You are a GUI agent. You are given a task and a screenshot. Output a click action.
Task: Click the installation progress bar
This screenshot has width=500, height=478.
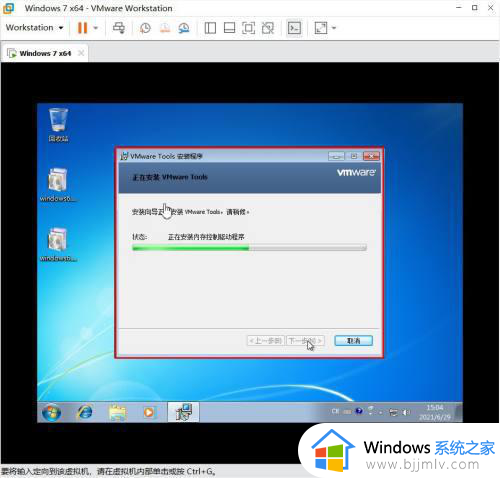click(x=249, y=247)
